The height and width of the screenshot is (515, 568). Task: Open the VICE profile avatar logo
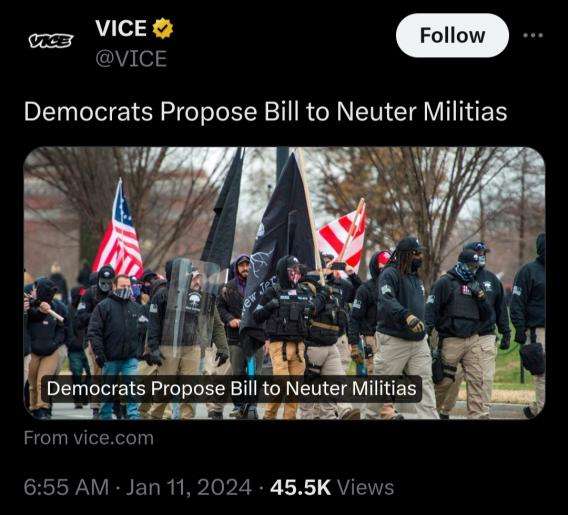click(x=51, y=41)
